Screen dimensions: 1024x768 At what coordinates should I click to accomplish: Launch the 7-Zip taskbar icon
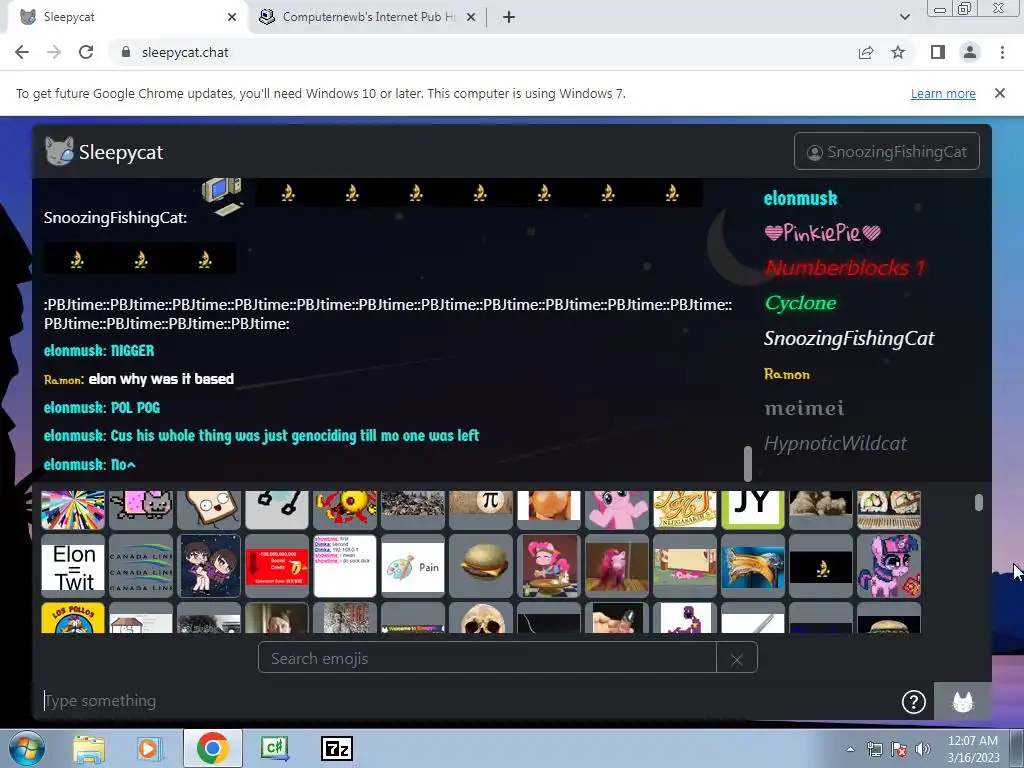point(337,749)
